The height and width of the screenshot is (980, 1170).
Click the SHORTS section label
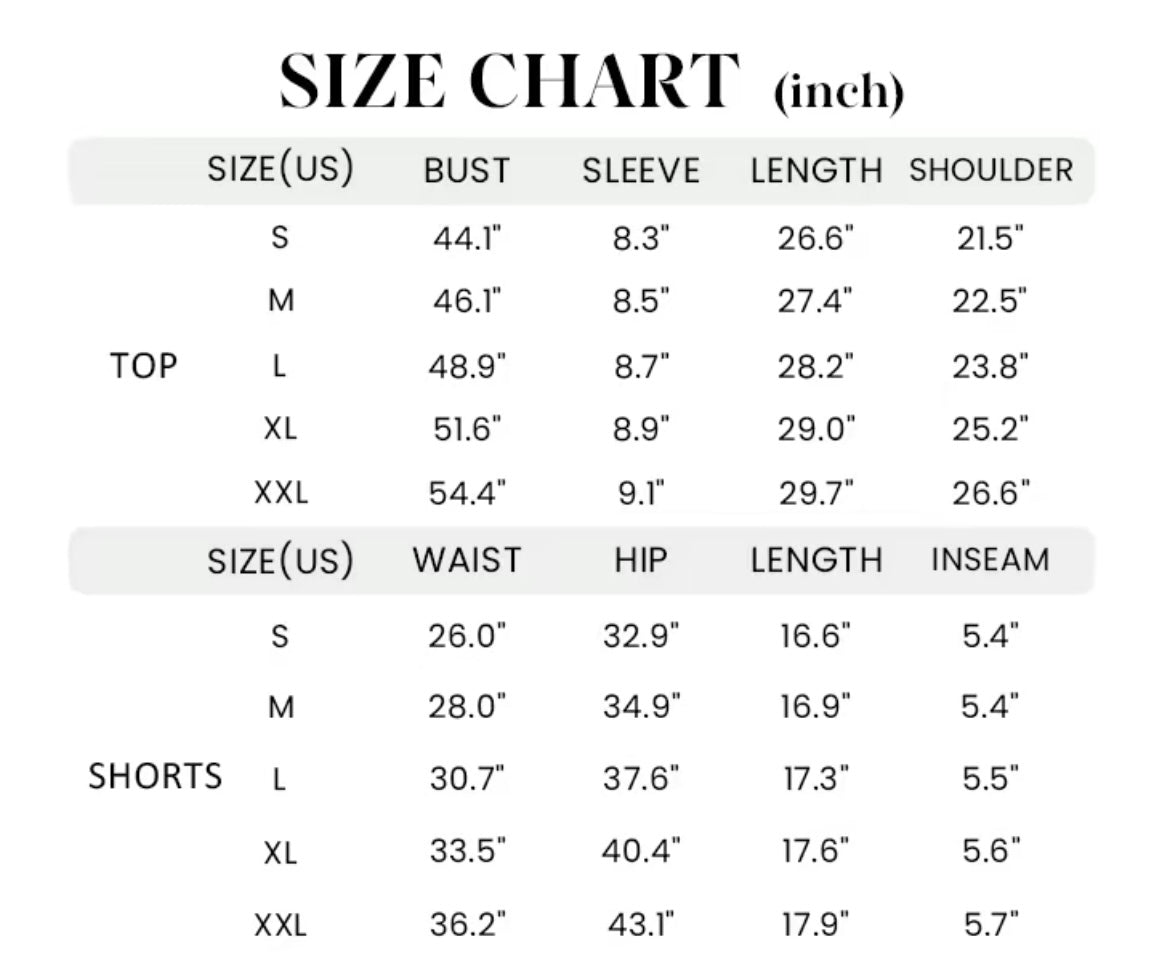pos(155,776)
